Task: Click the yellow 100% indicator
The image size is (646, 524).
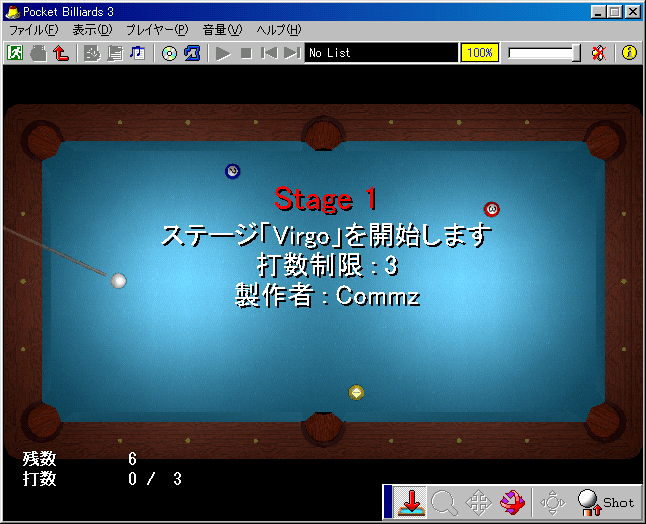Action: pos(480,53)
